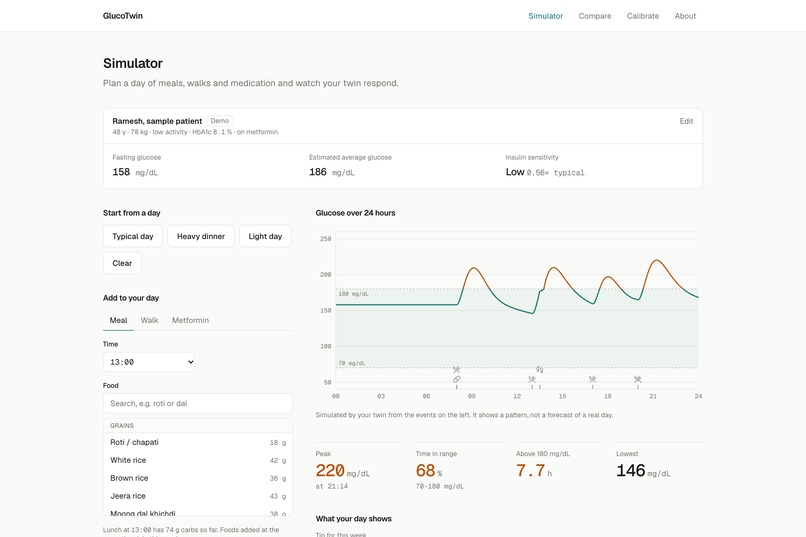806x537 pixels.
Task: Click the 'at 21:14' peak time text
Action: (x=332, y=486)
